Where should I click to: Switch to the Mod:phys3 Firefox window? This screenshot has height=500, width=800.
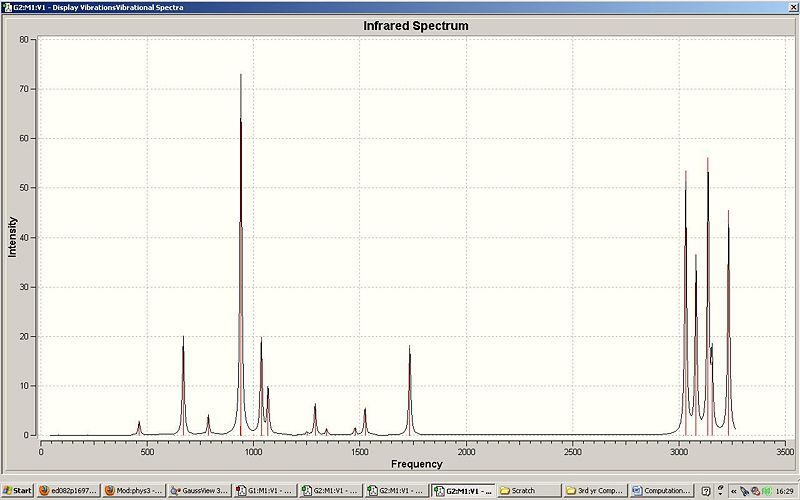pos(133,491)
